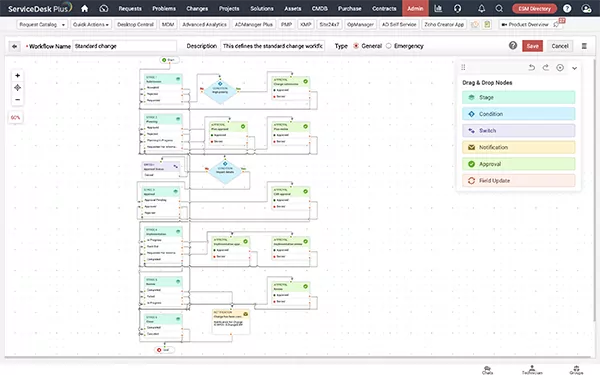Screen dimensions: 600x375
Task: Select the High priority condition diamond
Action: click(220, 92)
